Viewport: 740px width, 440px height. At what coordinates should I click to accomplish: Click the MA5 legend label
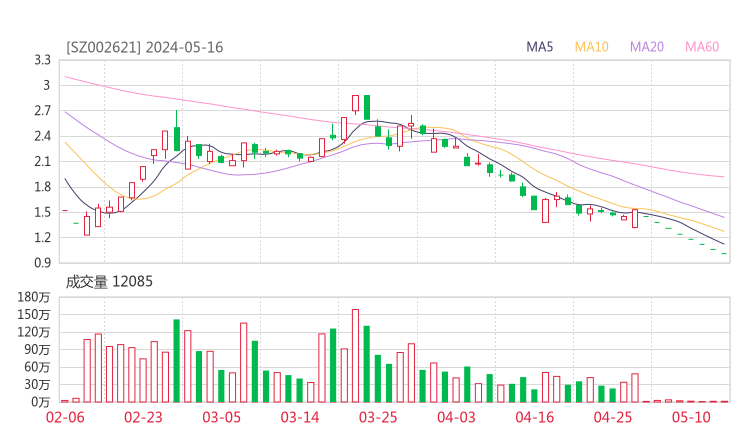click(x=539, y=47)
